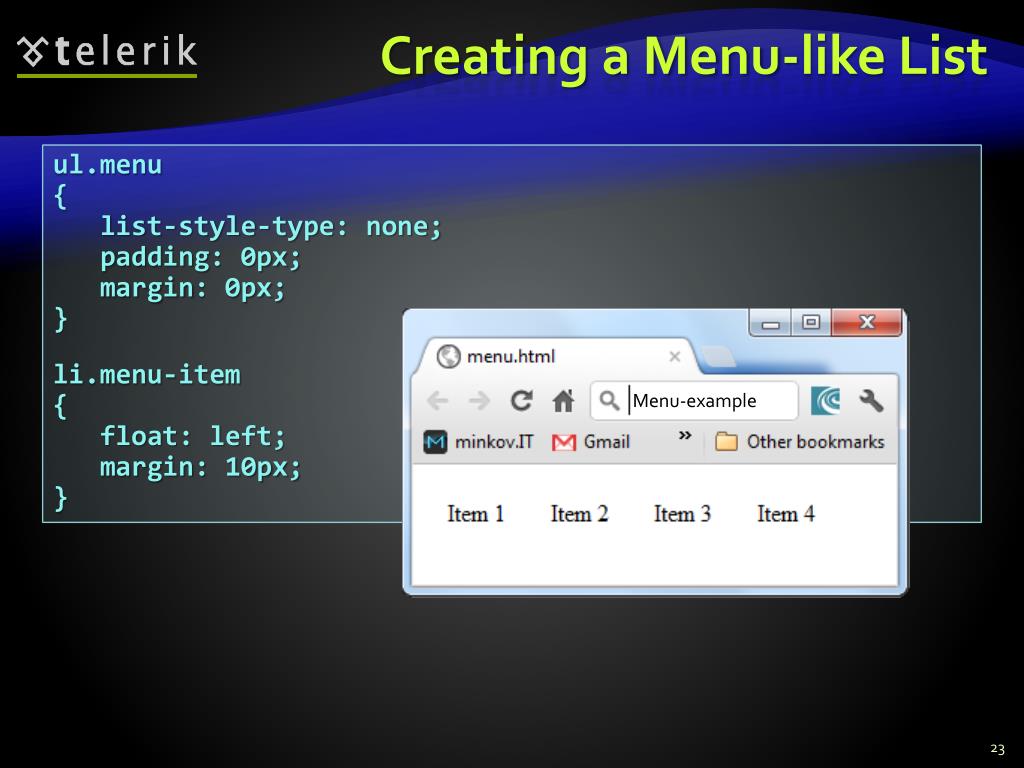Click the globe favicon on menu.html tab

(x=449, y=356)
